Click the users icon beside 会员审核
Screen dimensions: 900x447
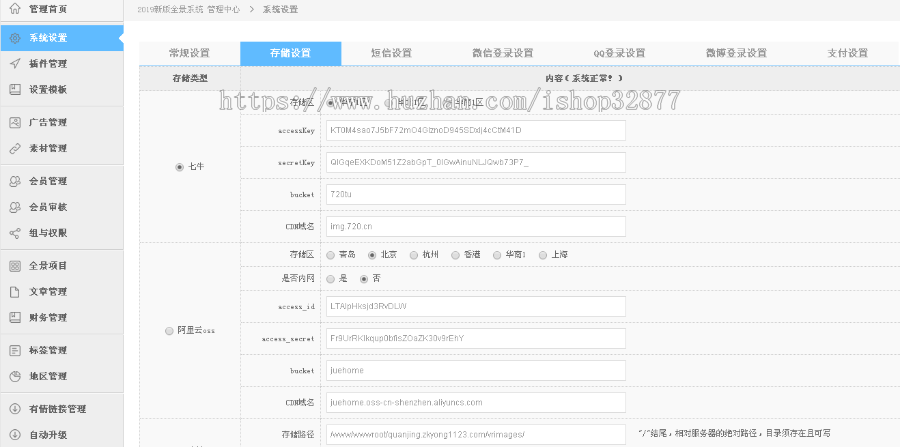[x=15, y=207]
